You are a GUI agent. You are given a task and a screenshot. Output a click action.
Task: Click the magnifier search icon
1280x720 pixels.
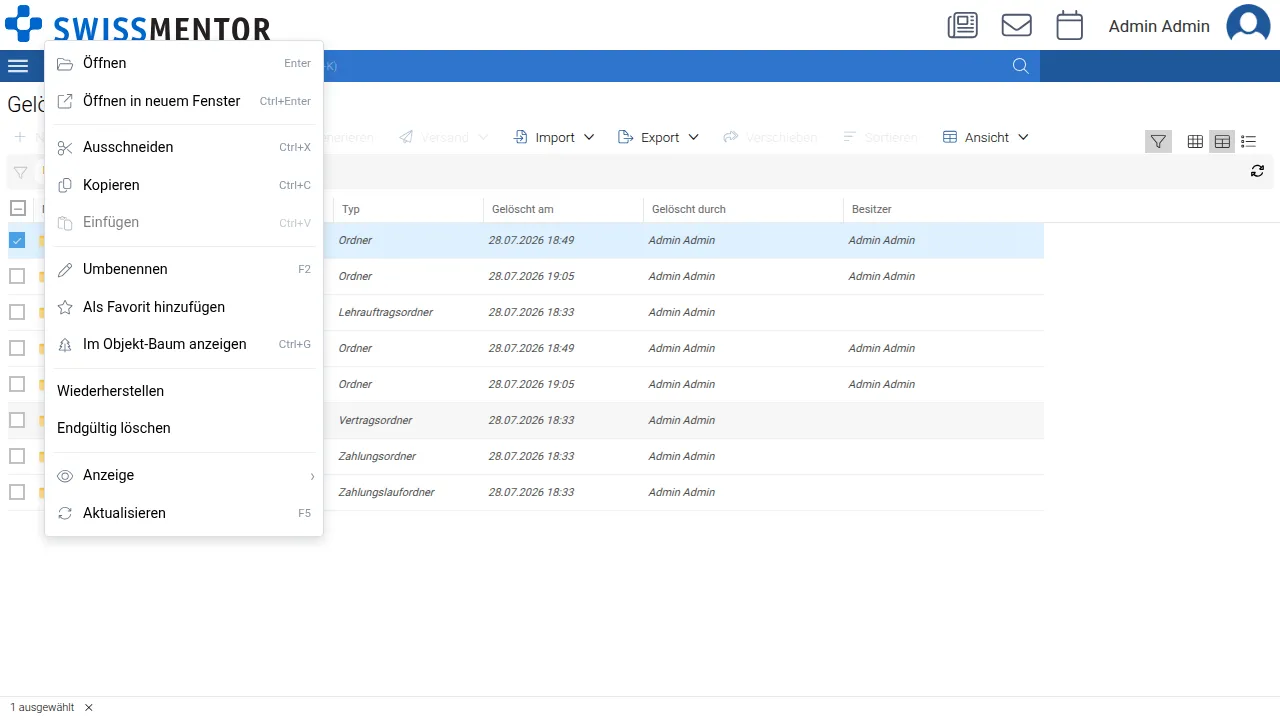1020,66
